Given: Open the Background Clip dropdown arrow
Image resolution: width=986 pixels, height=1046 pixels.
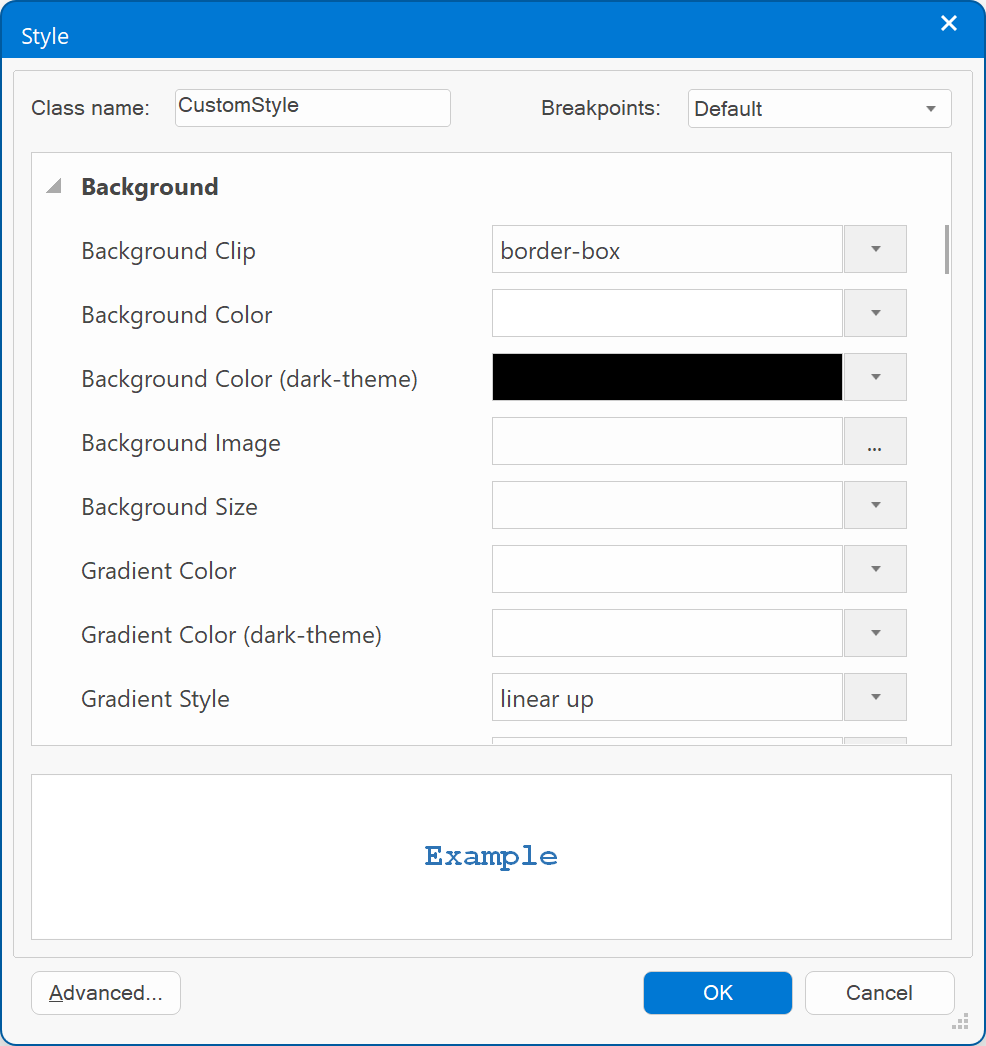Looking at the screenshot, I should 875,250.
